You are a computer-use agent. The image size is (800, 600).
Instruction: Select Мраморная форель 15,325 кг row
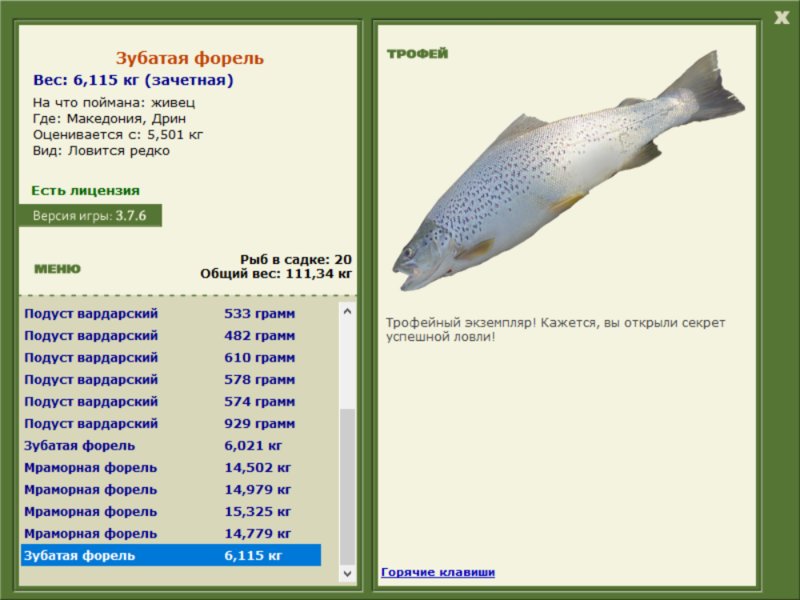point(171,511)
